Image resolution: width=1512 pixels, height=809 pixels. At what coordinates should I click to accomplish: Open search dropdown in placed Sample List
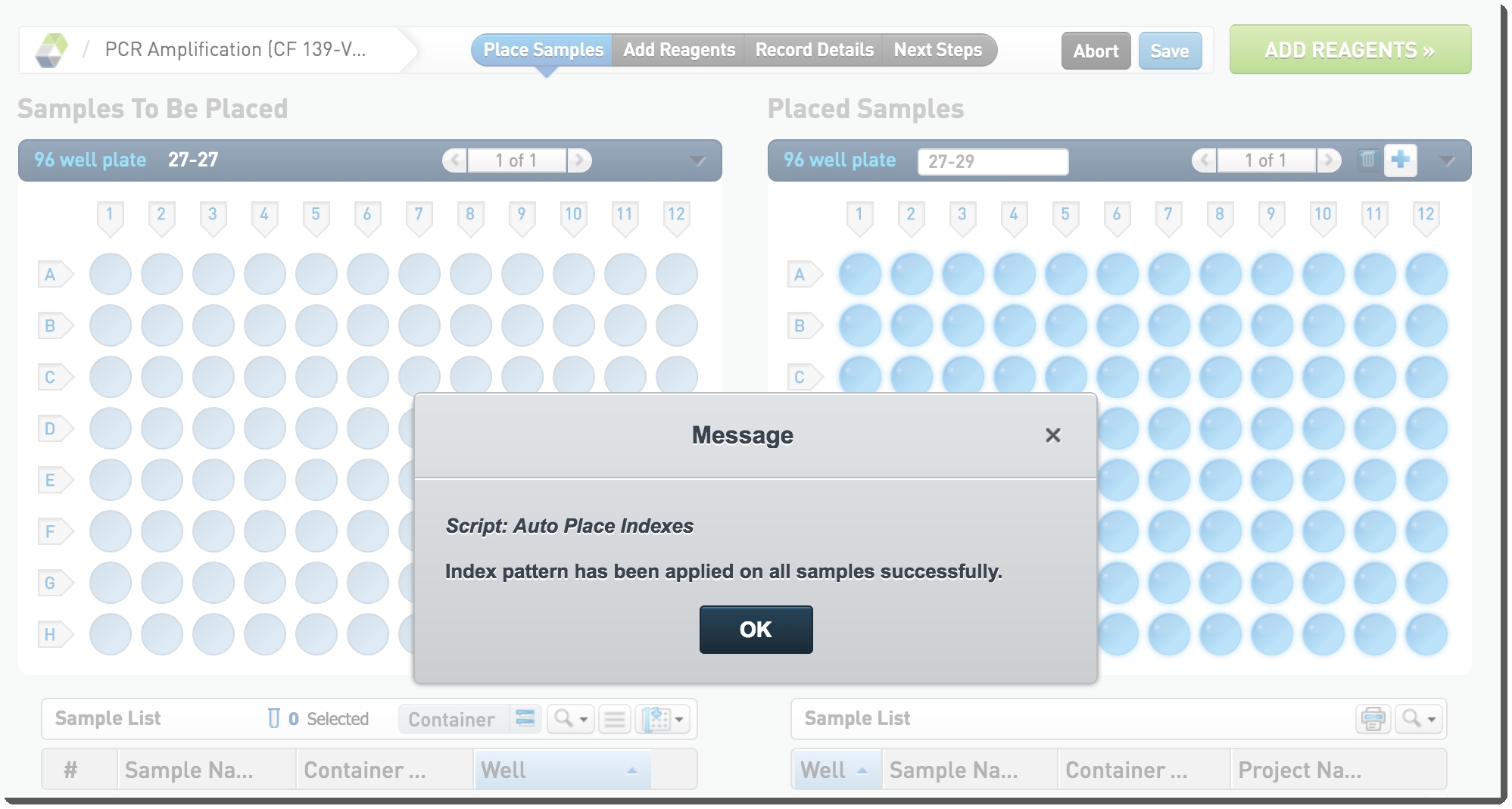click(x=1418, y=719)
